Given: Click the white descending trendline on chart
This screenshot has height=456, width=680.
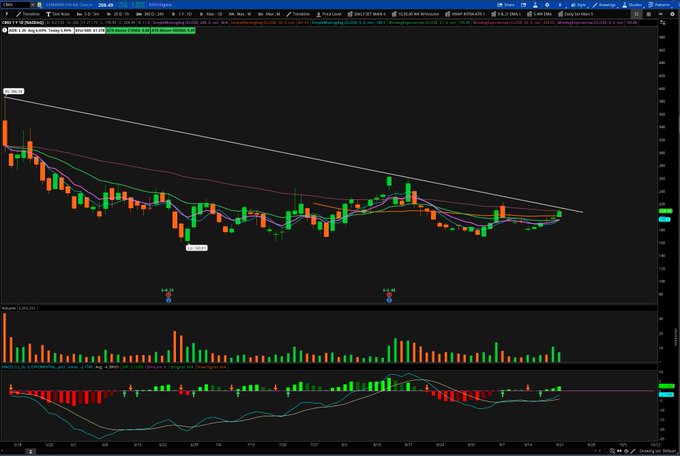Looking at the screenshot, I should (293, 154).
